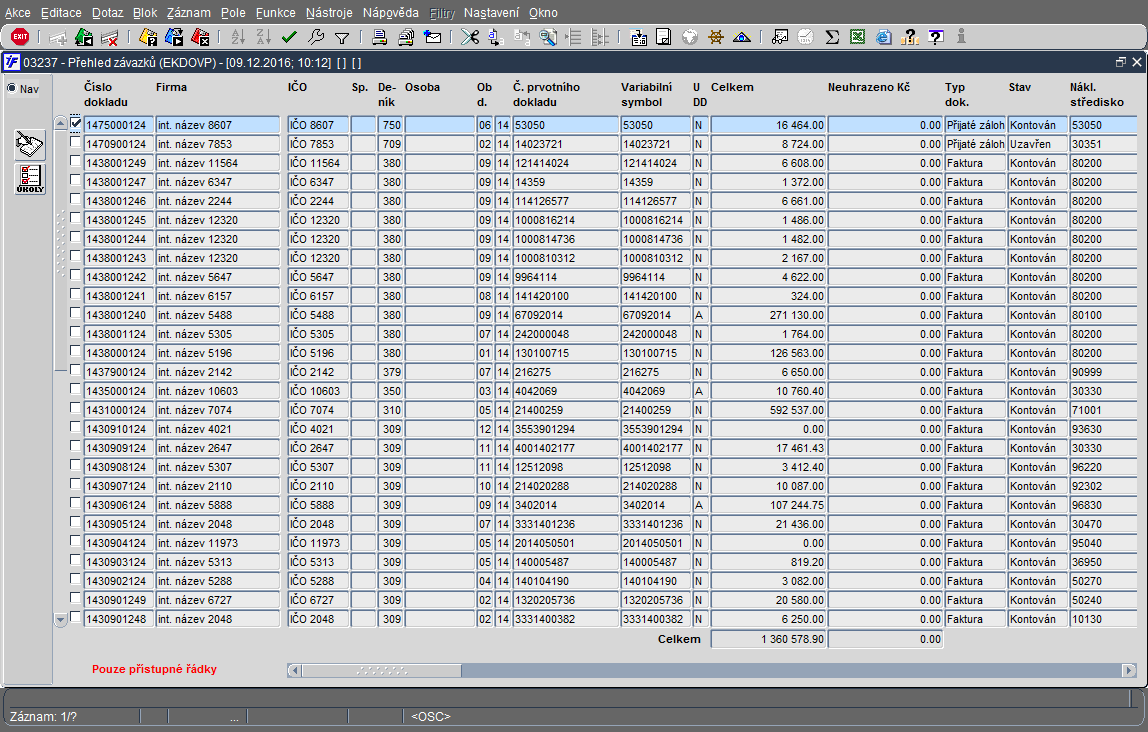
Task: Click the printer icon in toolbar
Action: (380, 37)
